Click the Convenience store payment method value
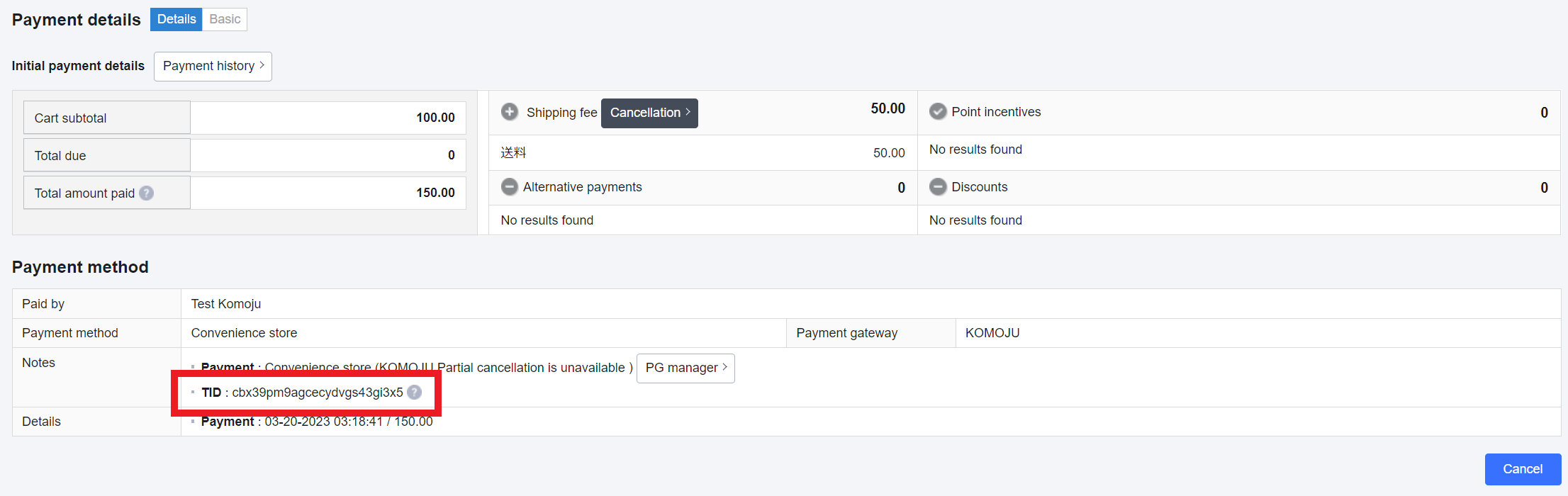Screen dimensions: 1568x496 [244, 333]
